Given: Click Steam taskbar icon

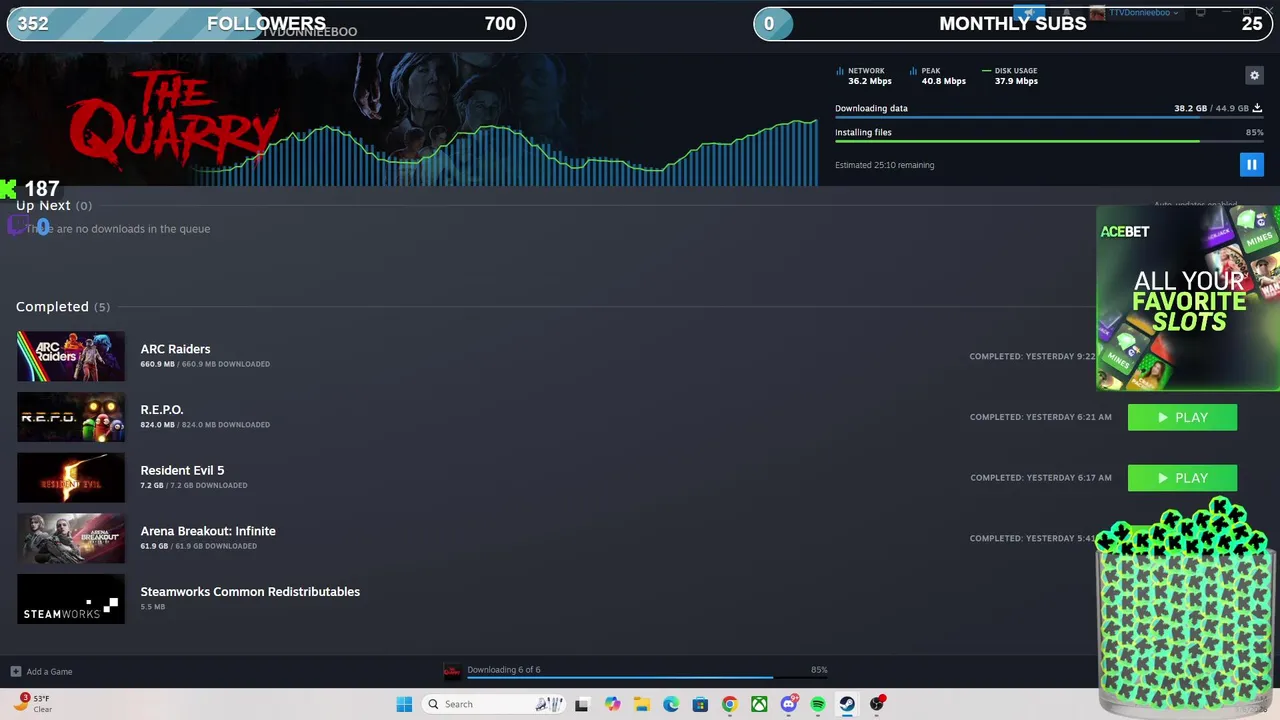Looking at the screenshot, I should coord(847,704).
